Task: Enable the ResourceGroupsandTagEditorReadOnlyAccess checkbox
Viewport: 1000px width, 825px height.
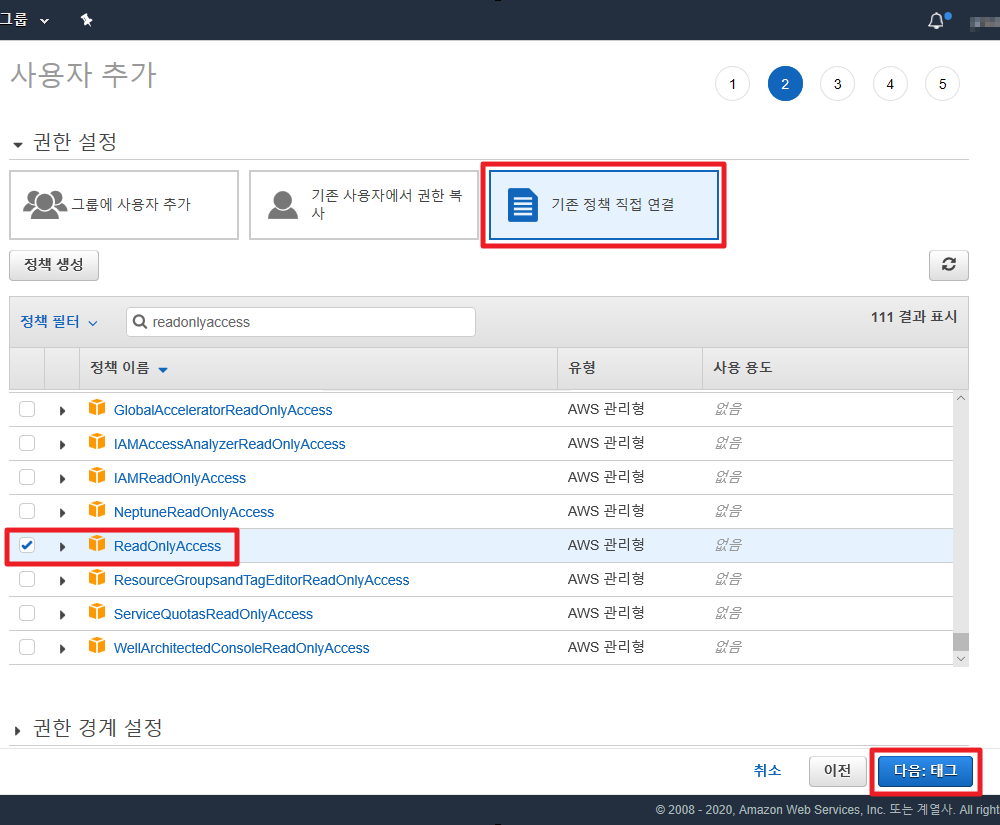Action: pos(27,579)
